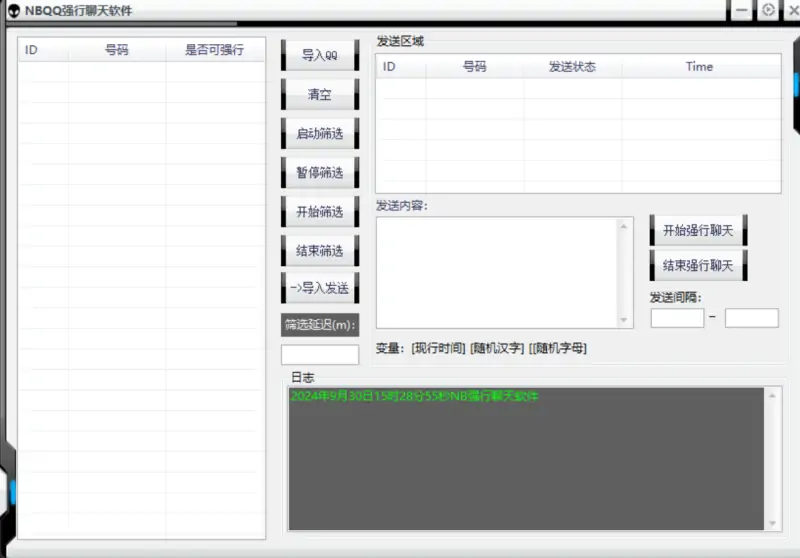800x558 pixels.
Task: Click 号码 header in 发送区域 table
Action: coord(474,67)
